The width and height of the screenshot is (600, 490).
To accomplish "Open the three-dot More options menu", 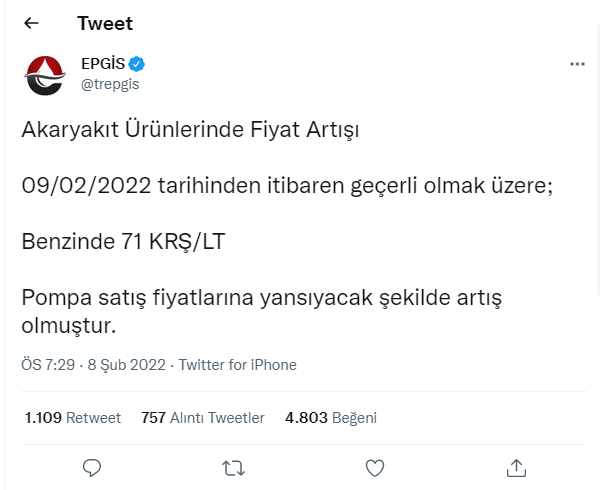I will 577,64.
